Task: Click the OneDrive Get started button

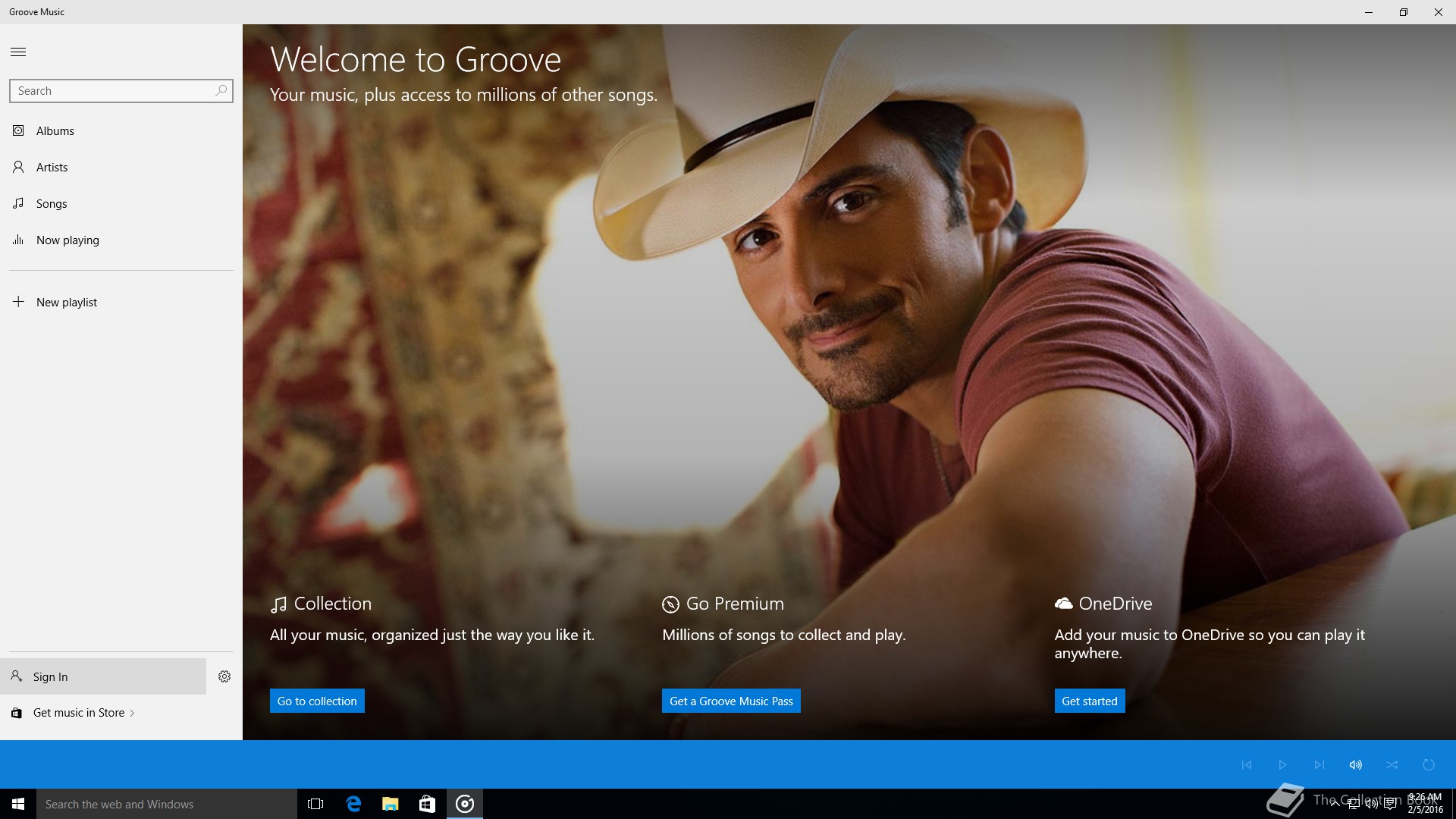Action: click(x=1090, y=701)
